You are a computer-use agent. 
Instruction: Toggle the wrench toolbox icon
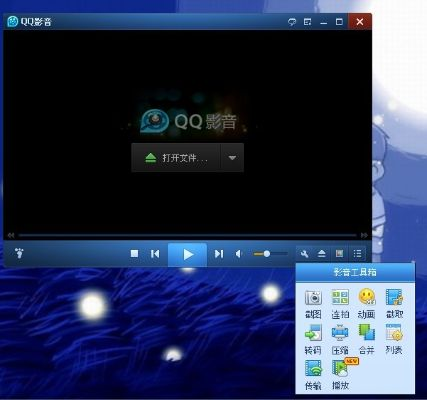[x=304, y=254]
